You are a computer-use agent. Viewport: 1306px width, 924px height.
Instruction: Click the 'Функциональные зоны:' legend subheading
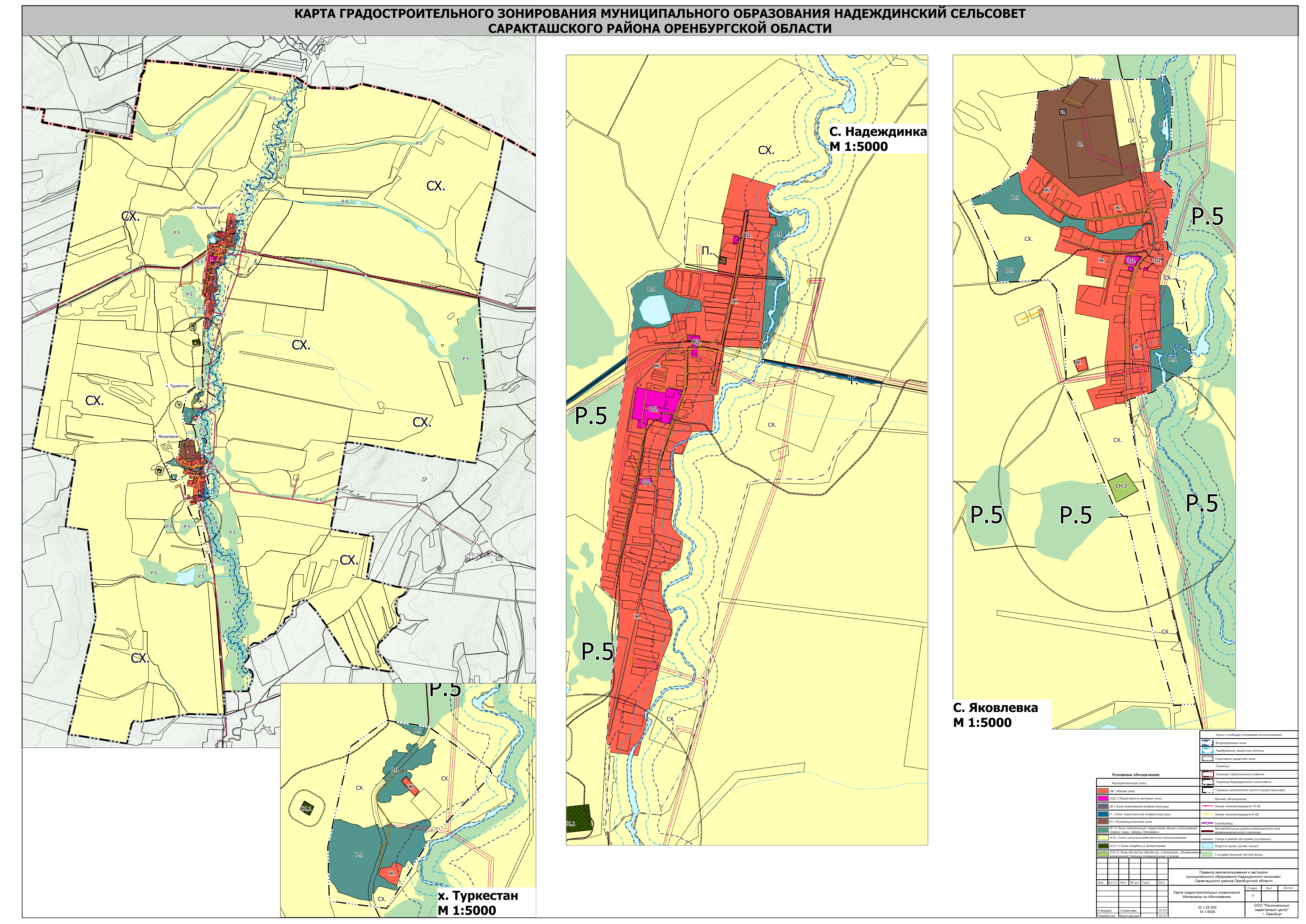1130,784
